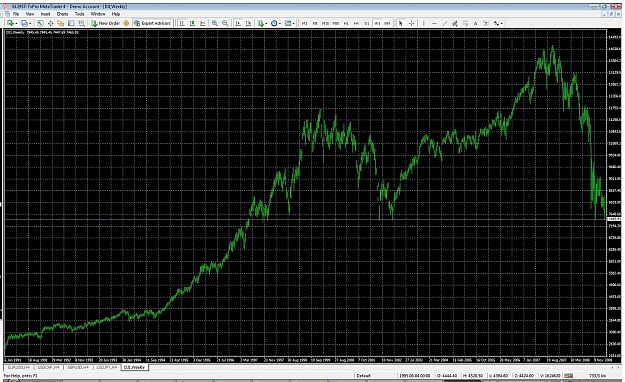Select the D1 timeframe button
The width and height of the screenshot is (625, 382).
367,23
